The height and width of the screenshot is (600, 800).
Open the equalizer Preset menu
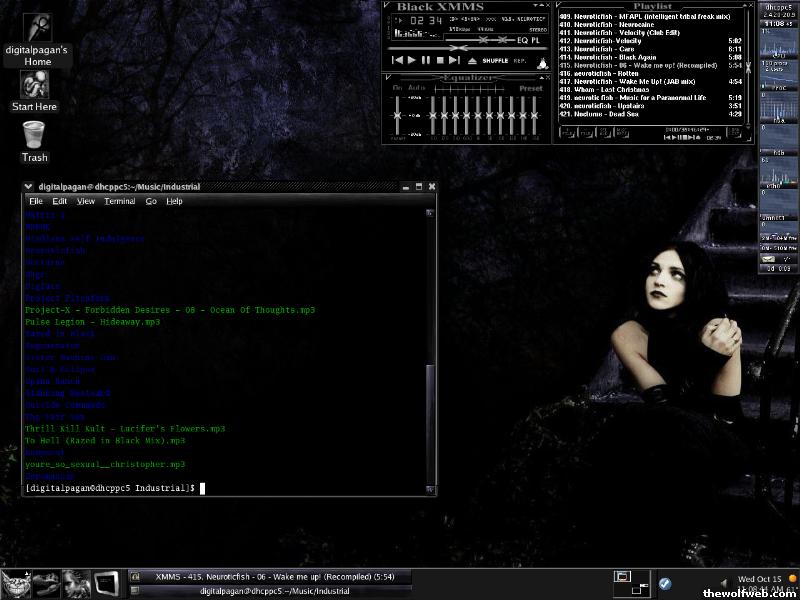pos(531,88)
